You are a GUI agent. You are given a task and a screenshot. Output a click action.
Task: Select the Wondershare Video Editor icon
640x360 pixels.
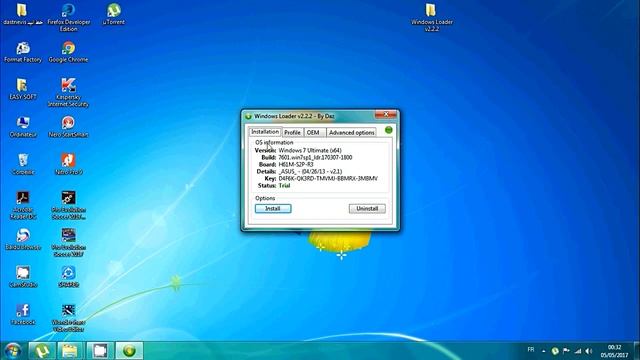coord(68,318)
